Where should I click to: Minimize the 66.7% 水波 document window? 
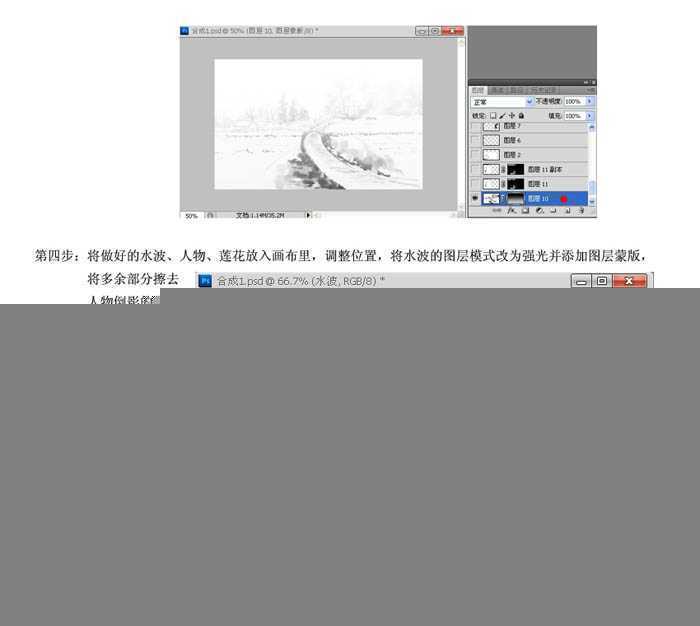(x=581, y=281)
